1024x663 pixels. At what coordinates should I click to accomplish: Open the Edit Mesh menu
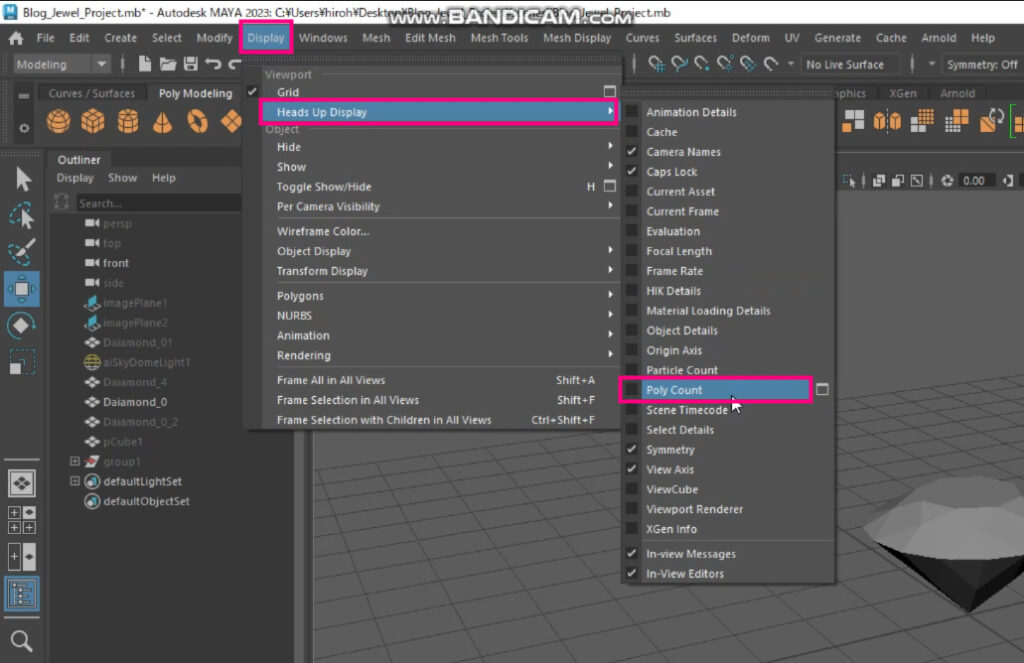pos(430,38)
